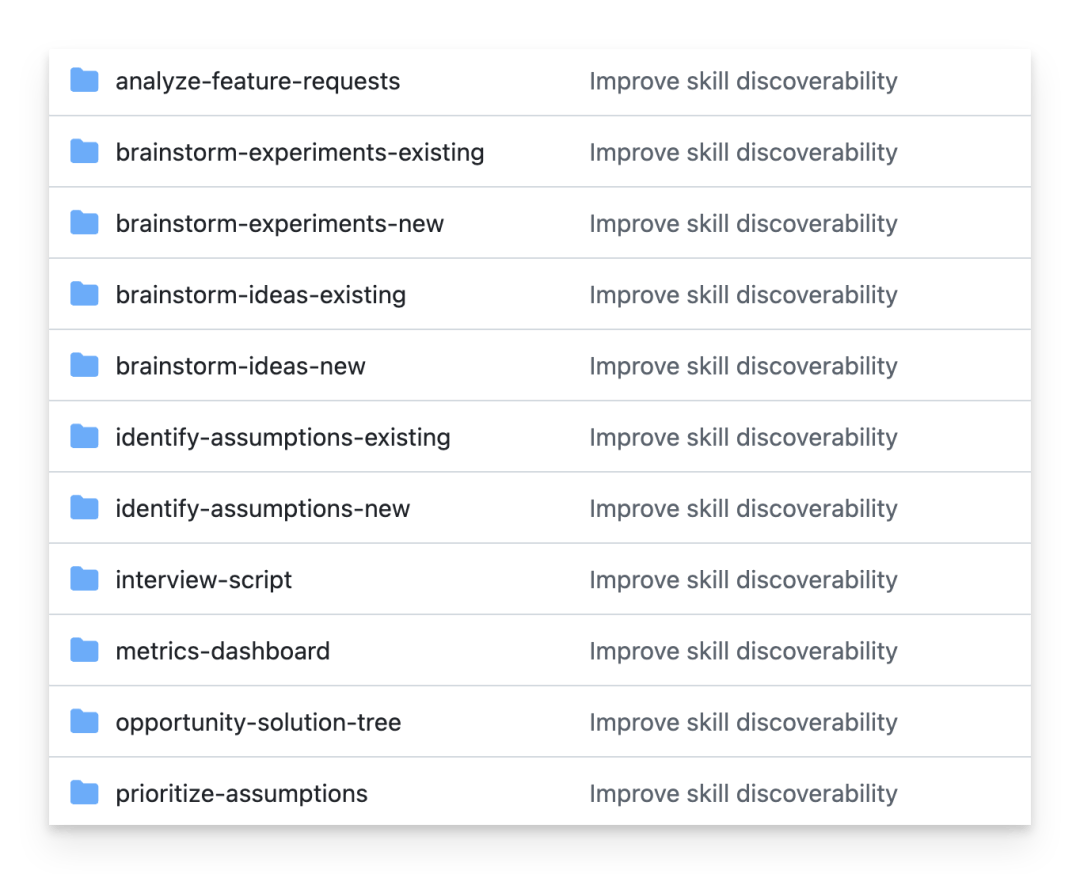Open the prioritize-assumptions folder name
The width and height of the screenshot is (1080, 874).
pyautogui.click(x=241, y=793)
